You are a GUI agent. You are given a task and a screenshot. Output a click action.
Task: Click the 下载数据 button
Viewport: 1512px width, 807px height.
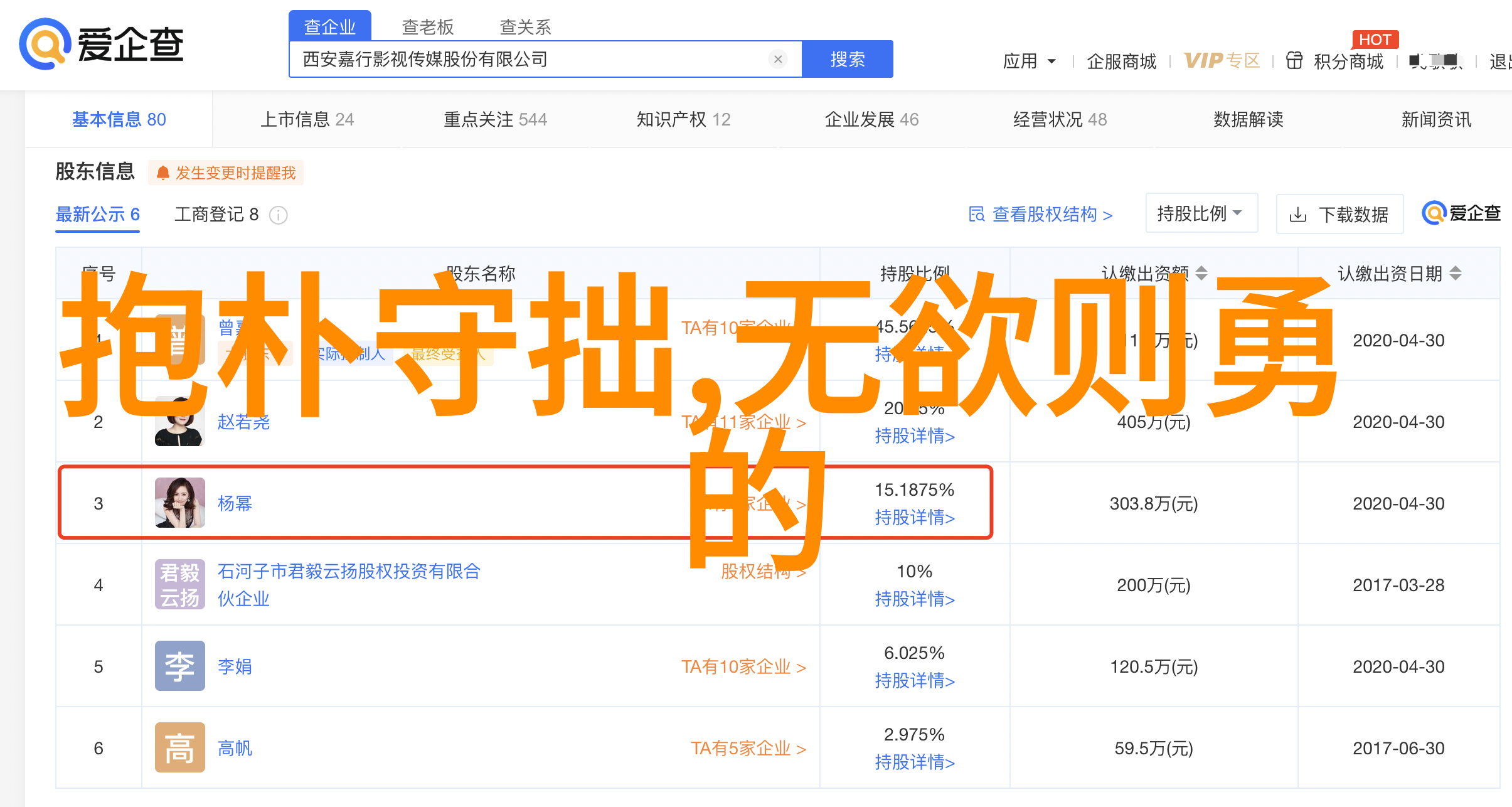(x=1339, y=215)
